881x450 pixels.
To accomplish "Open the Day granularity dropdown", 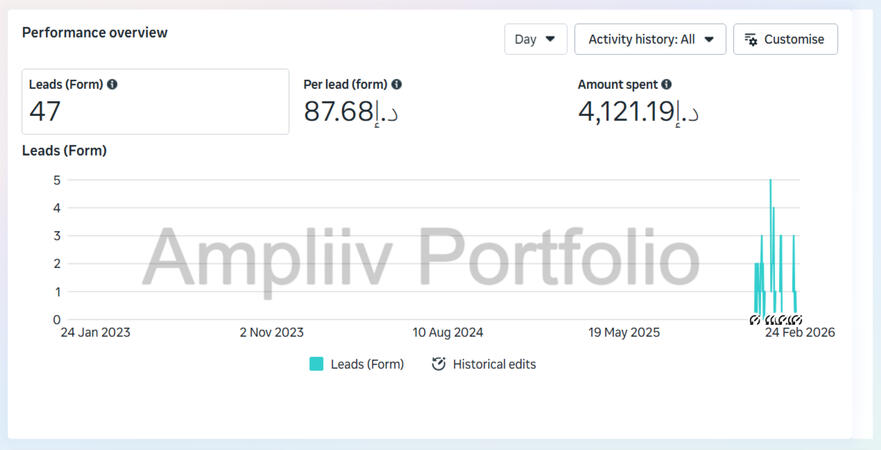I will click(x=535, y=39).
